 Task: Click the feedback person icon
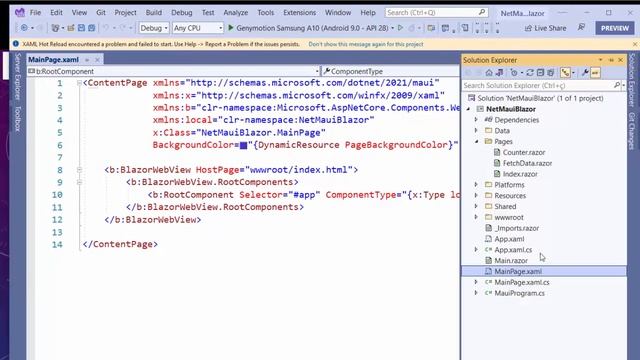[581, 28]
